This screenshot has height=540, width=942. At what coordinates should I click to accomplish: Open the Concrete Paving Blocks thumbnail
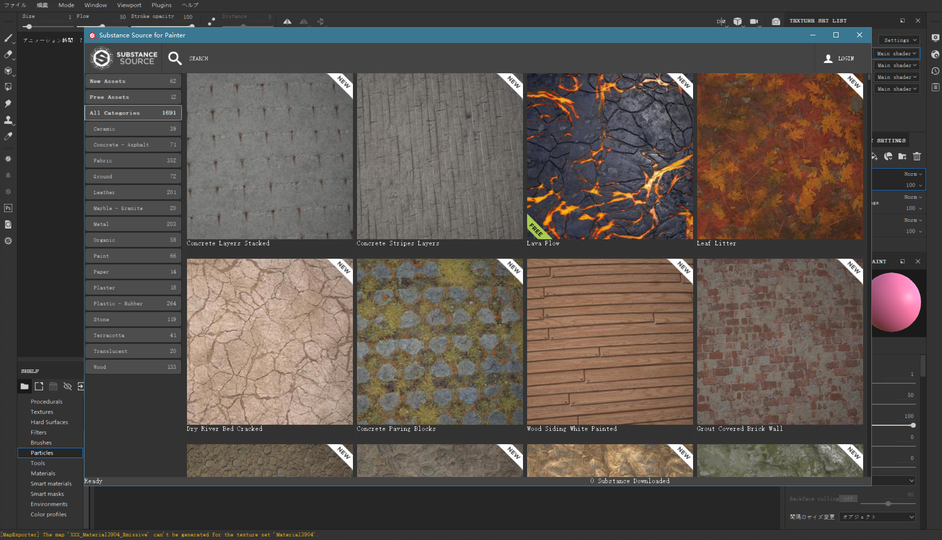(440, 342)
